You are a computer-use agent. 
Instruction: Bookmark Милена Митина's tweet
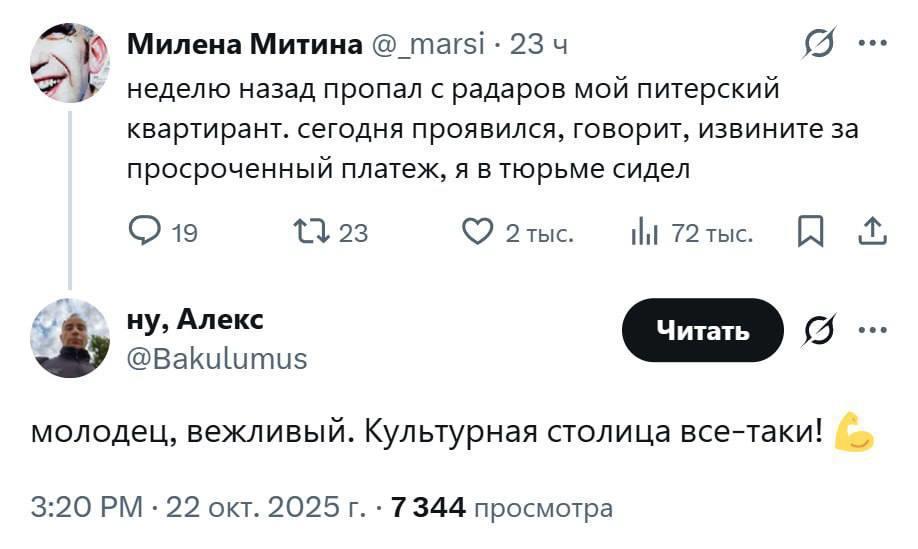809,233
